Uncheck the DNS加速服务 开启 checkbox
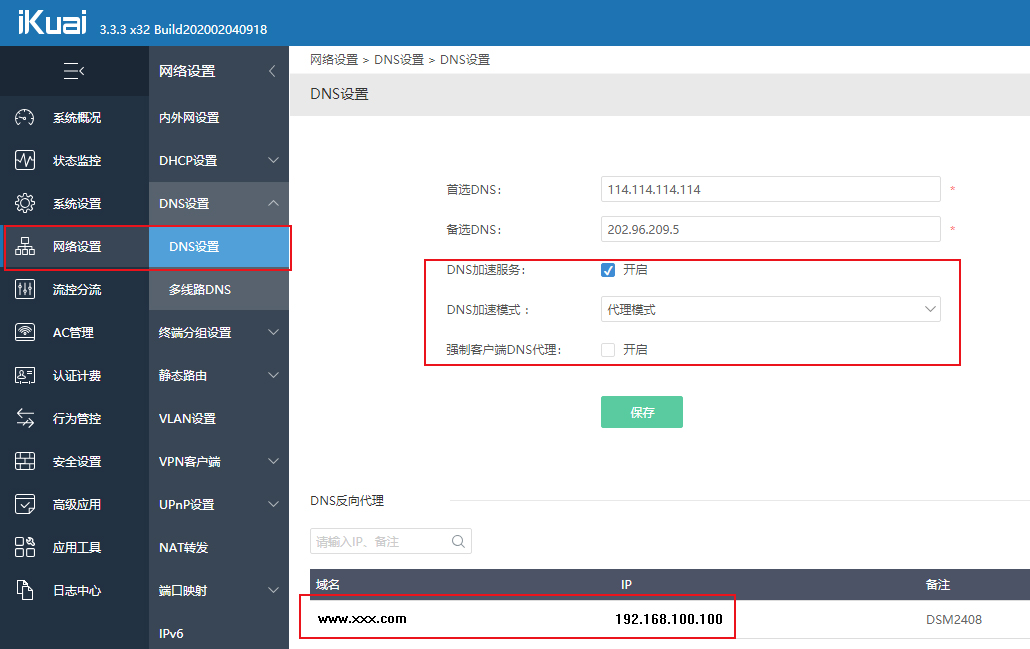 point(608,270)
